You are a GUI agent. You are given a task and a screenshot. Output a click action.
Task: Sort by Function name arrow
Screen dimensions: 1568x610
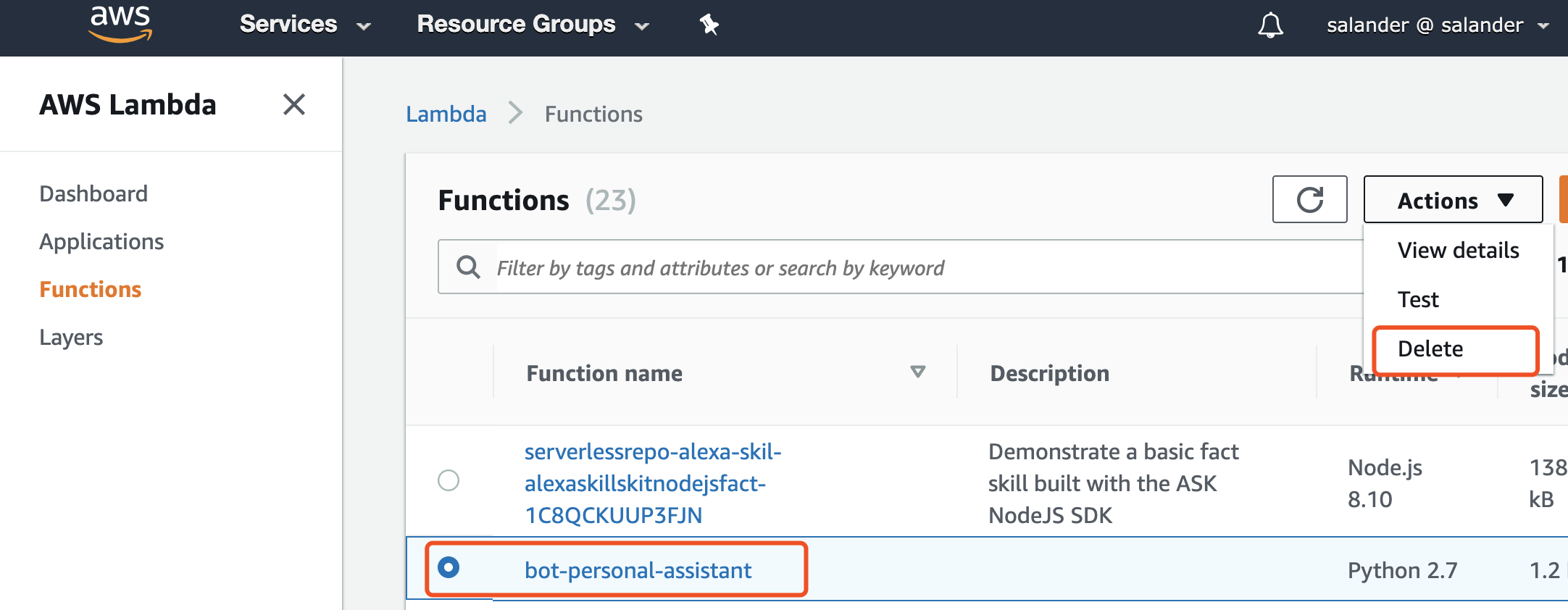[918, 372]
